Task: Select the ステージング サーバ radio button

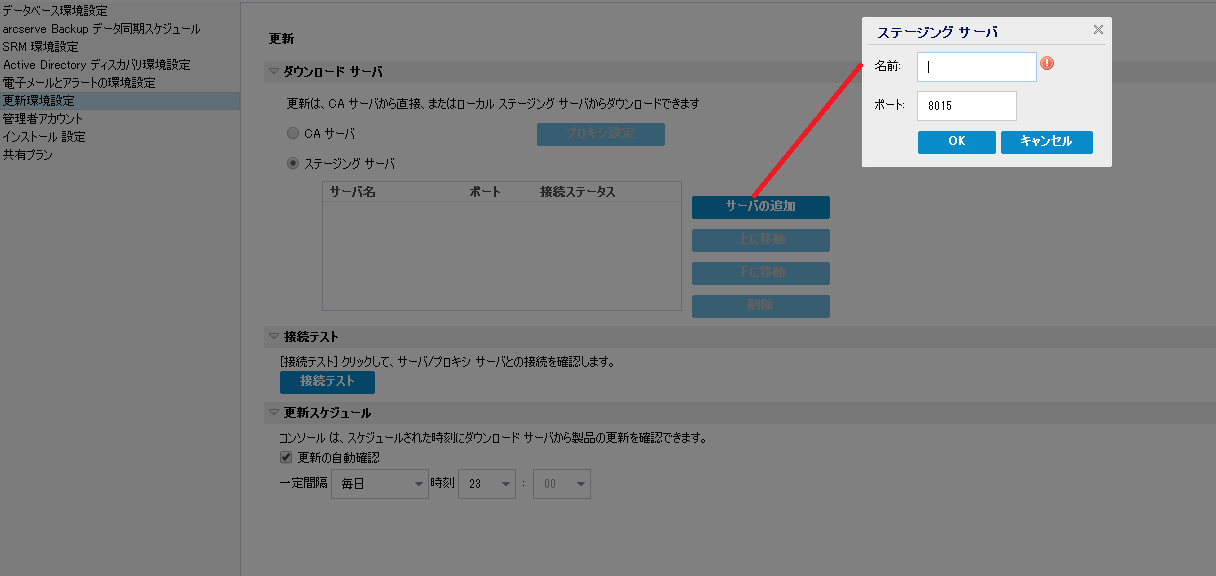Action: click(x=293, y=163)
